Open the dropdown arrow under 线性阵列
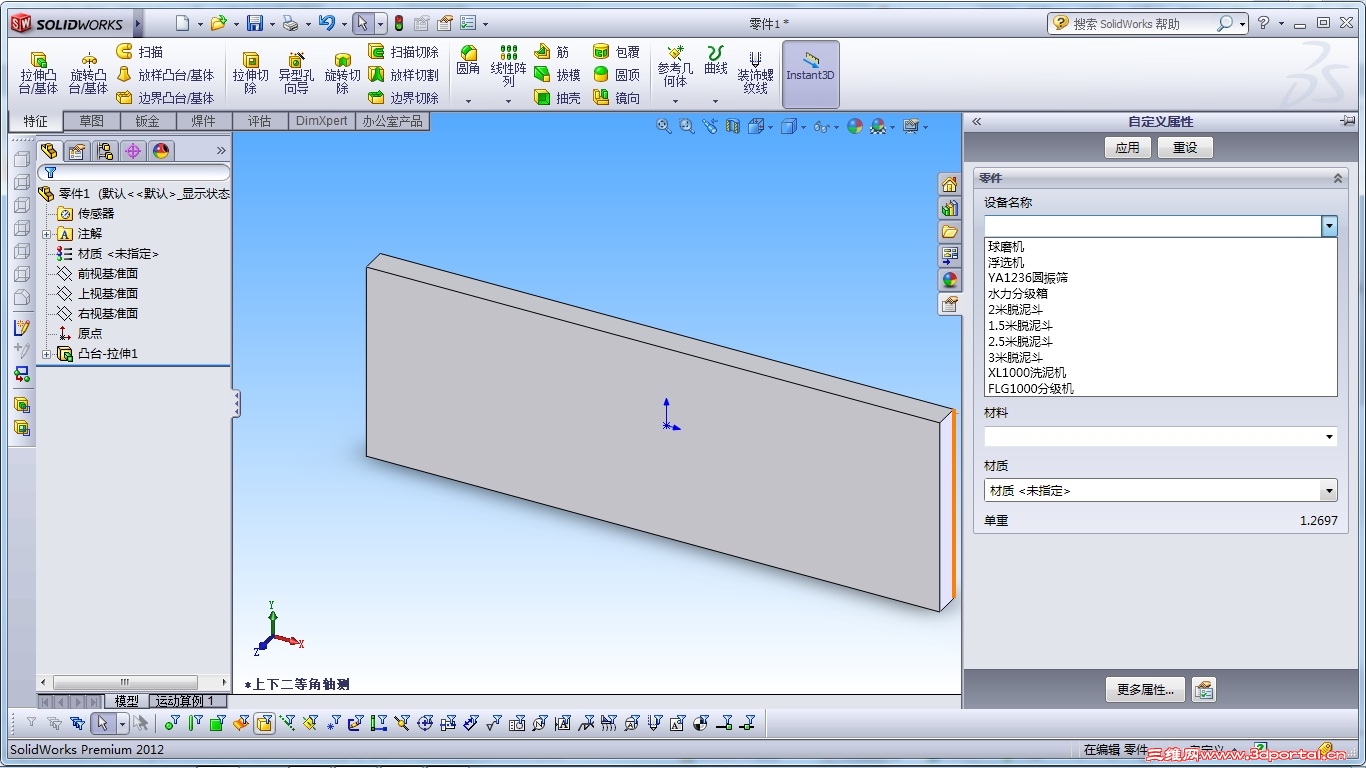This screenshot has height=768, width=1366. point(508,101)
